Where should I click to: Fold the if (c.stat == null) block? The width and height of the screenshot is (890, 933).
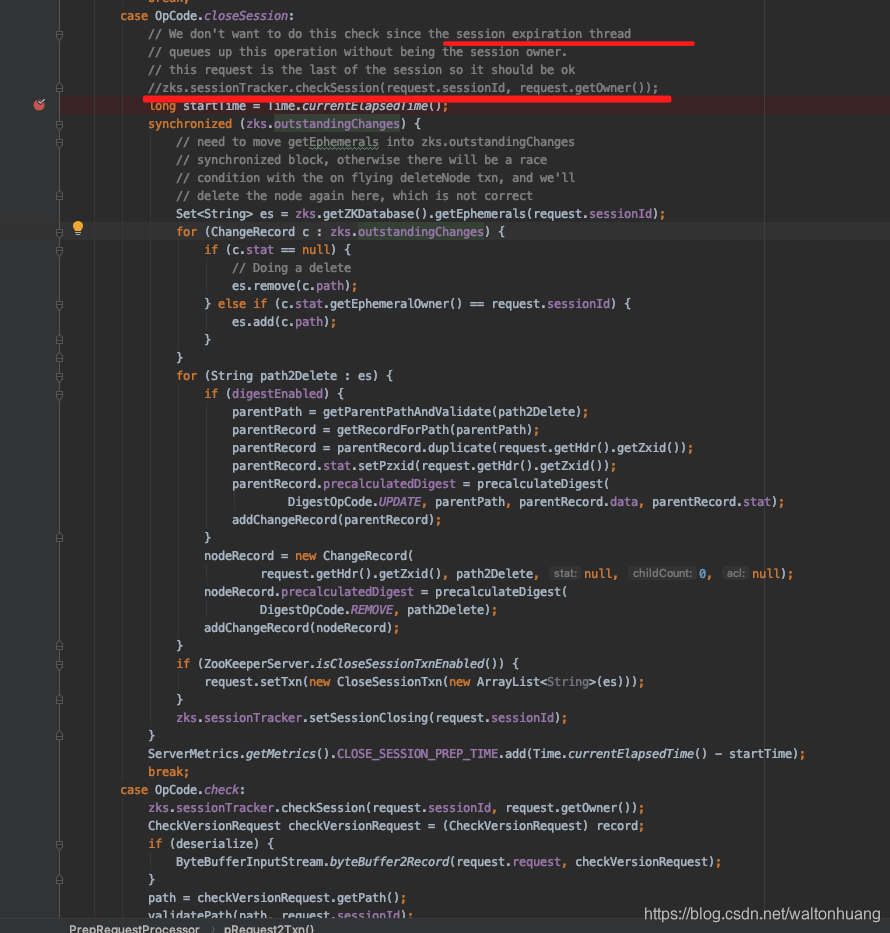click(59, 251)
